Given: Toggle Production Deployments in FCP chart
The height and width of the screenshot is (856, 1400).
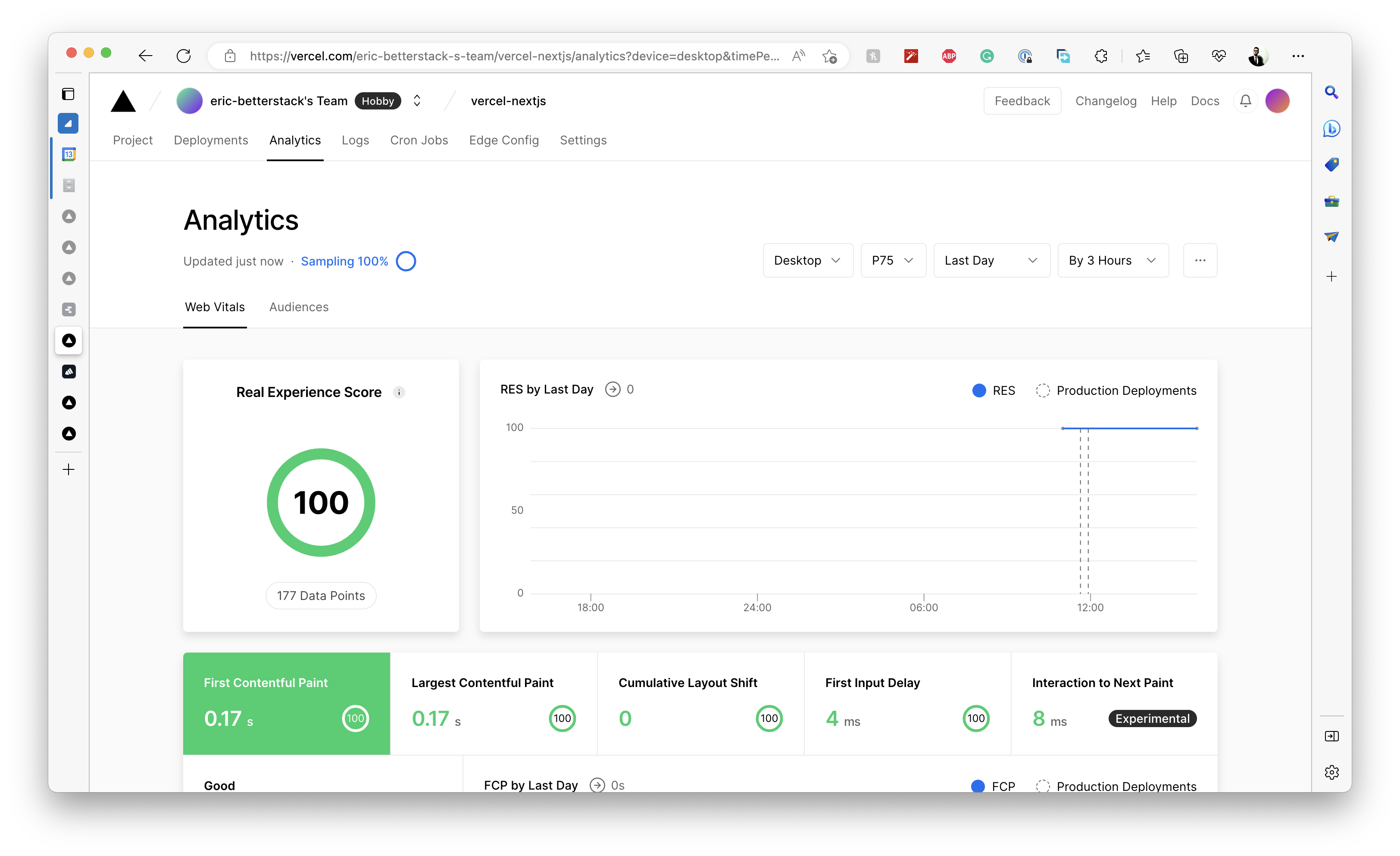Looking at the screenshot, I should tap(1116, 786).
